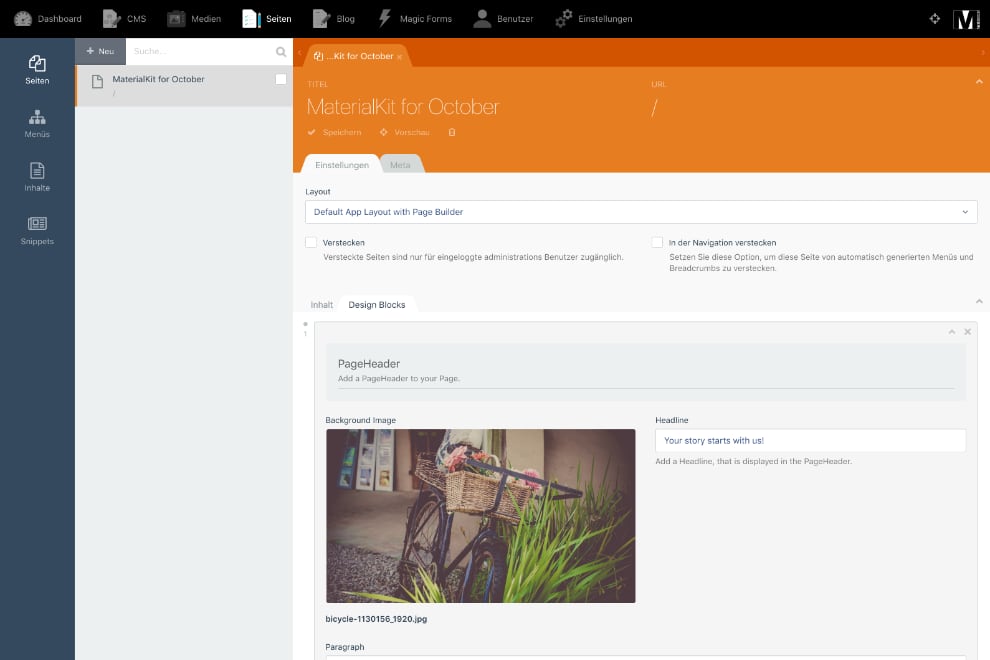This screenshot has height=660, width=990.
Task: Select the Seiten top navigation icon
Action: click(x=251, y=19)
